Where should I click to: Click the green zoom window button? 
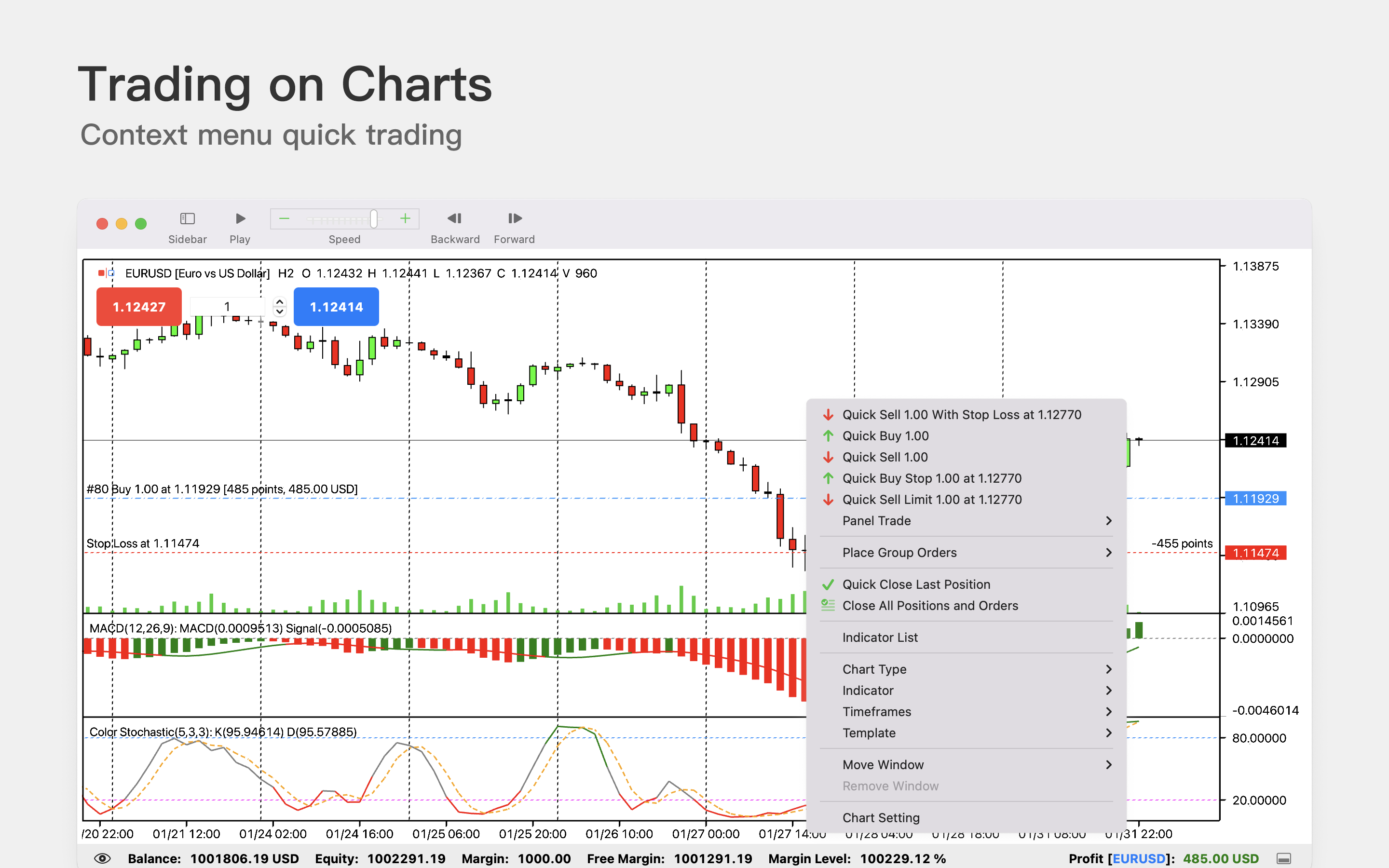coord(141,224)
